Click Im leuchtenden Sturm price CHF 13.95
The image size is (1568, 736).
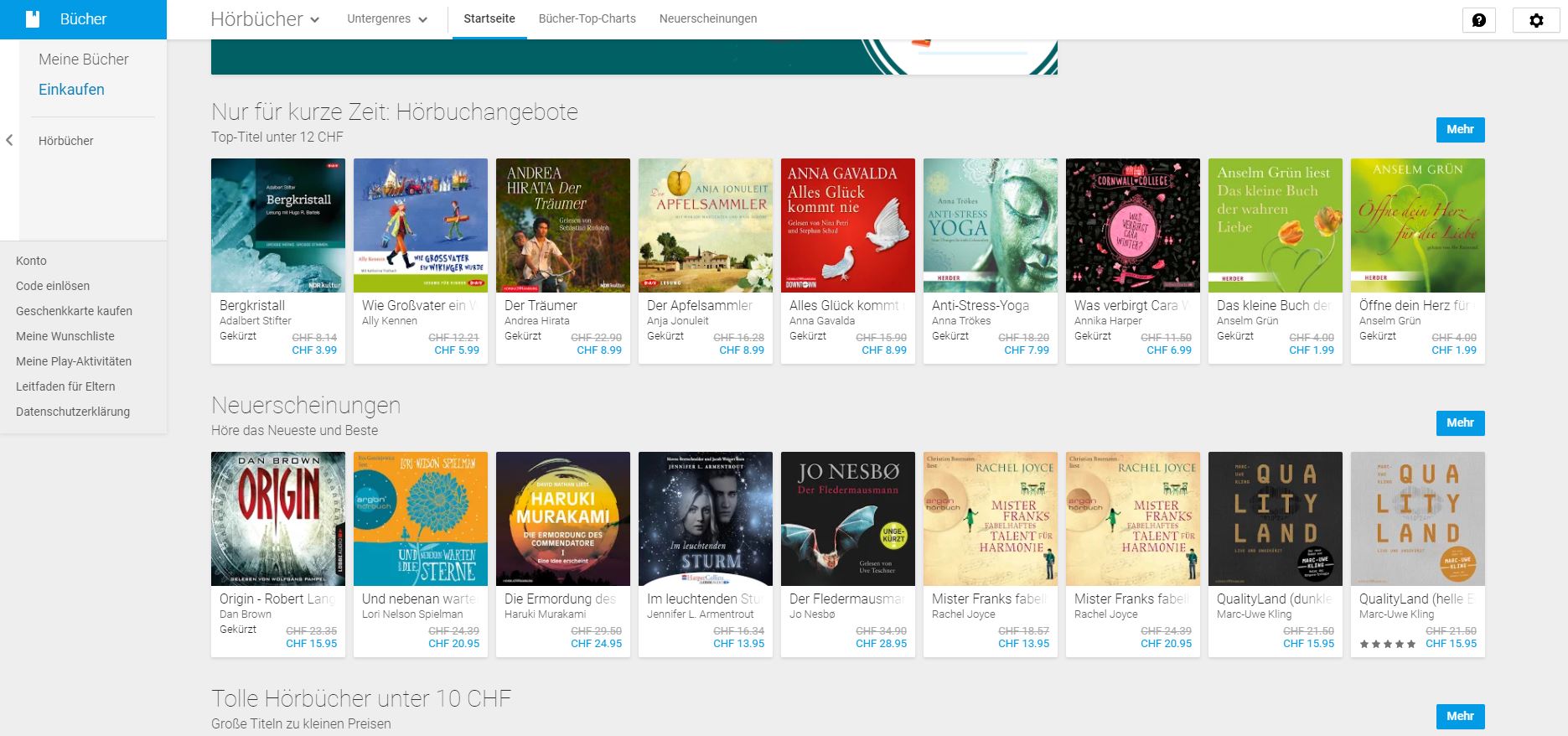click(739, 644)
